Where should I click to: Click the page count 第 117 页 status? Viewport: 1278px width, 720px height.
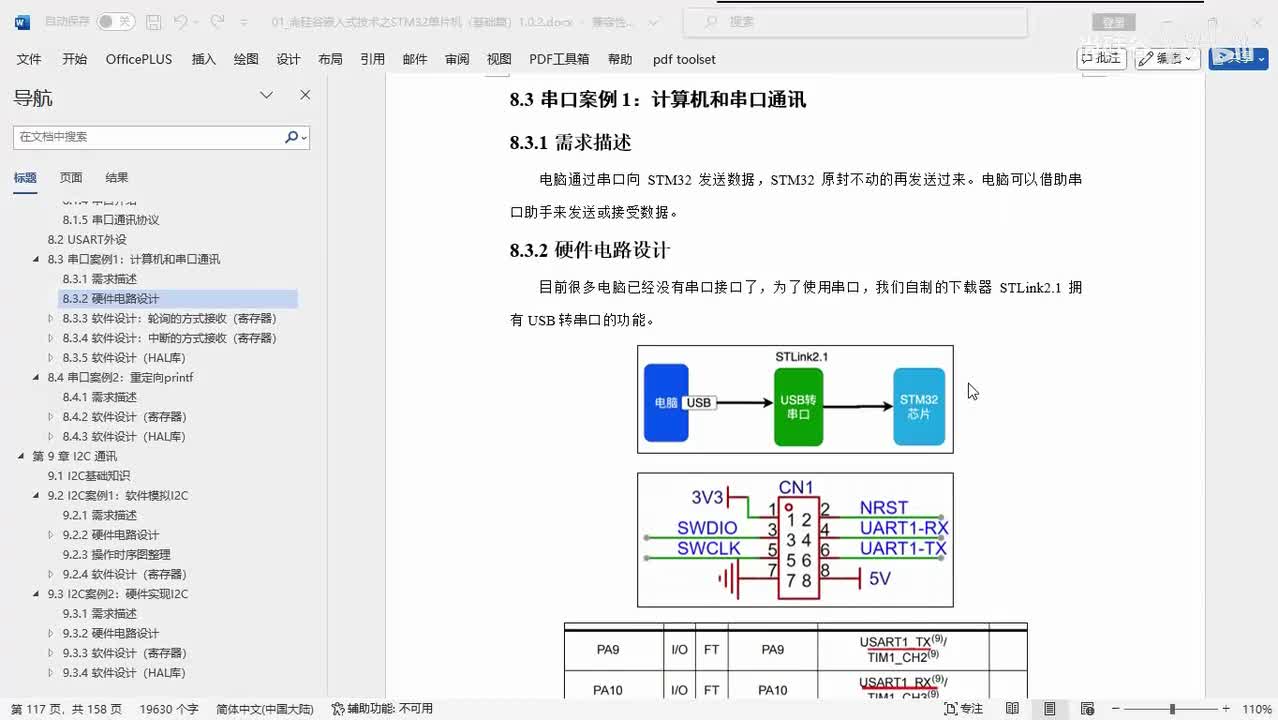(x=66, y=709)
